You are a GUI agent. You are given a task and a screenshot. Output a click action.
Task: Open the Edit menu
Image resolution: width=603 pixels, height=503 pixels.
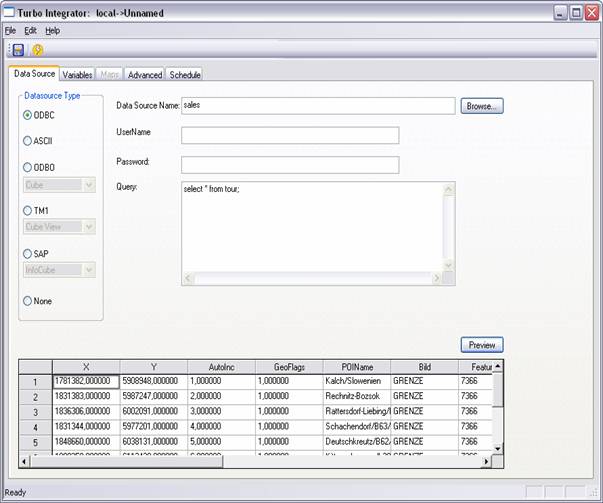click(x=31, y=31)
